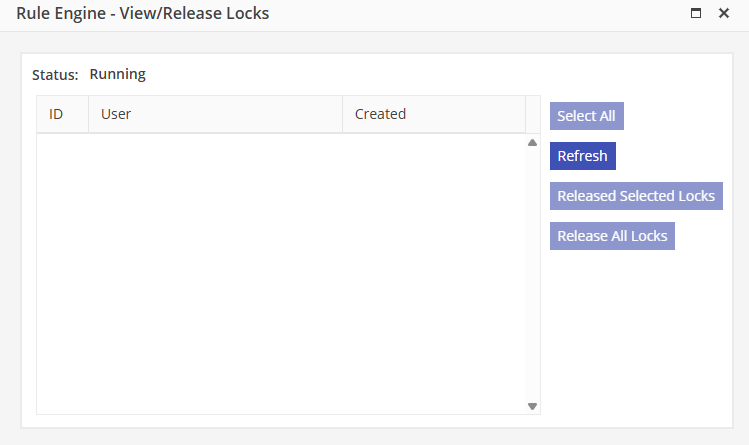
Task: Click the blank header cell after Created
Action: 533,114
